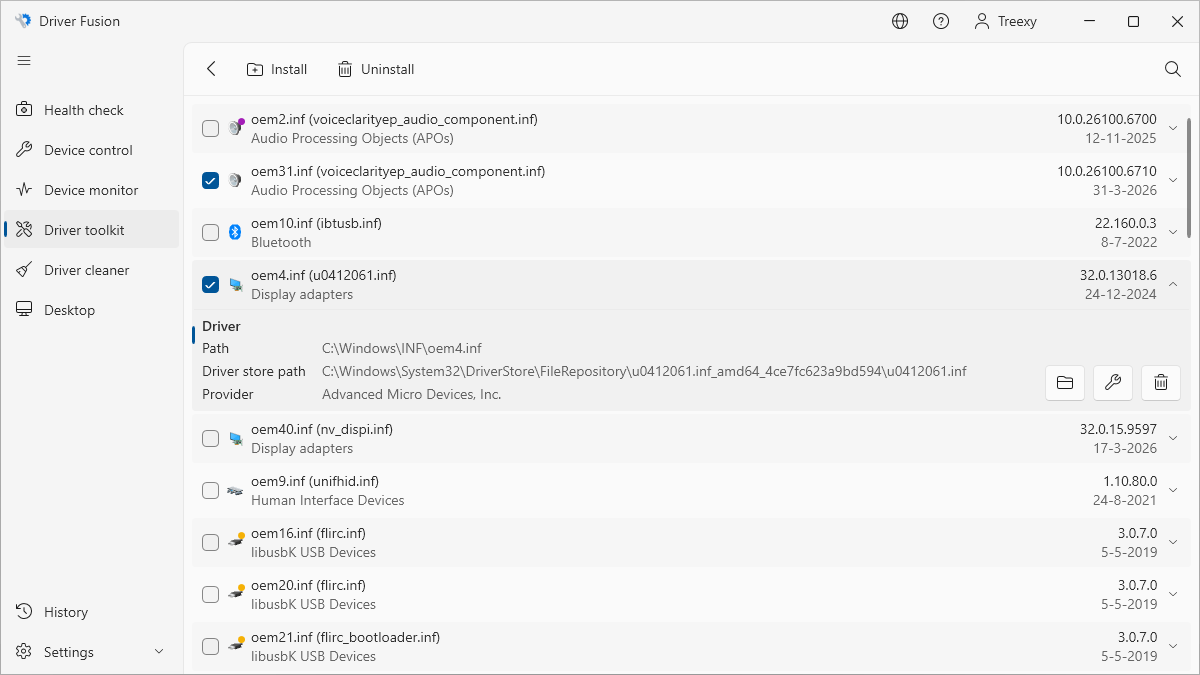The width and height of the screenshot is (1200, 675).
Task: Check the oem10.inf Bluetooth checkbox
Action: (210, 232)
